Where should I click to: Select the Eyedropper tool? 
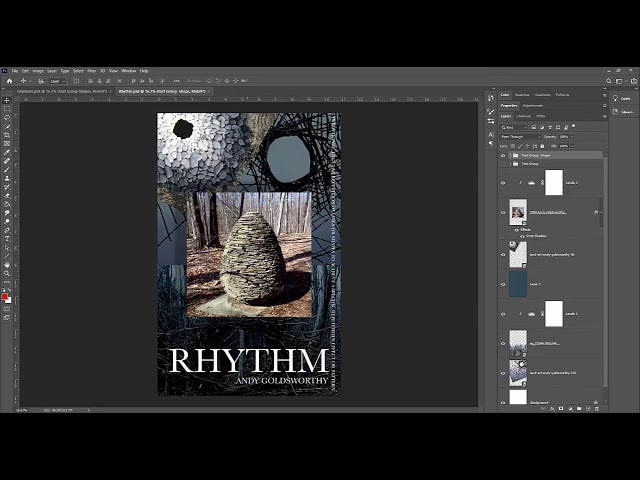click(x=7, y=152)
